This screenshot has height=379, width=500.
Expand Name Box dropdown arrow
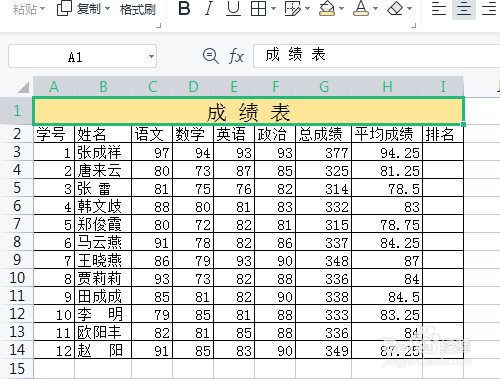coord(151,56)
